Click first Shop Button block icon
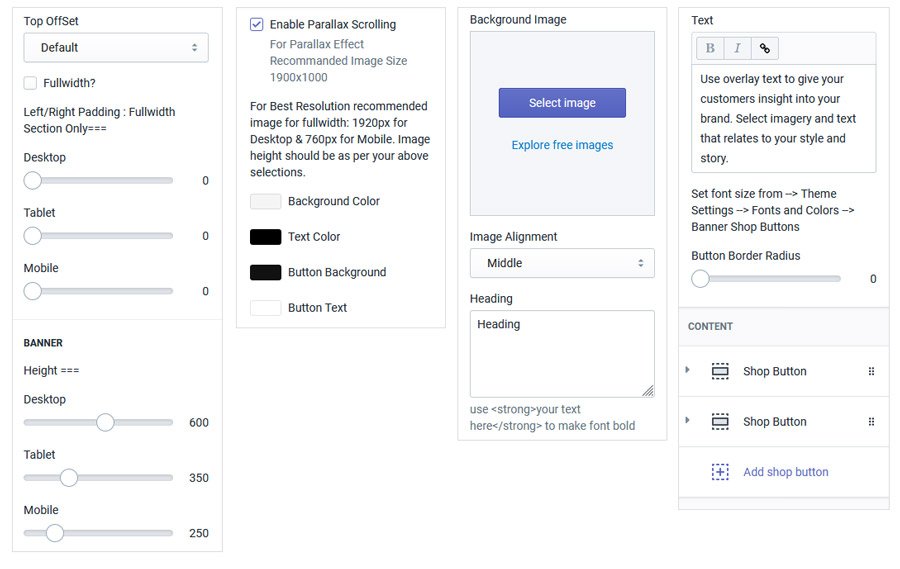 pyautogui.click(x=720, y=371)
